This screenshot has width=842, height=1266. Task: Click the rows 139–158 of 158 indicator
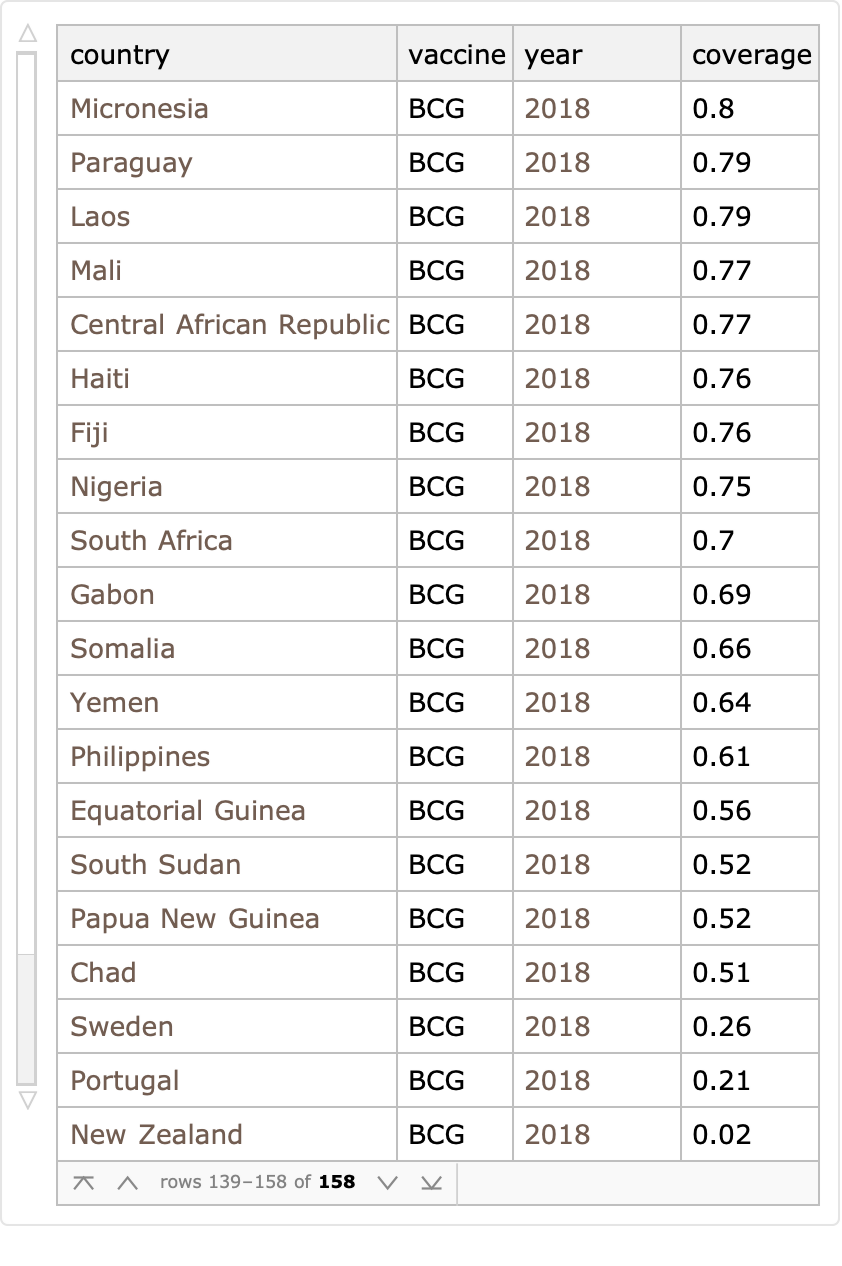click(x=257, y=1183)
